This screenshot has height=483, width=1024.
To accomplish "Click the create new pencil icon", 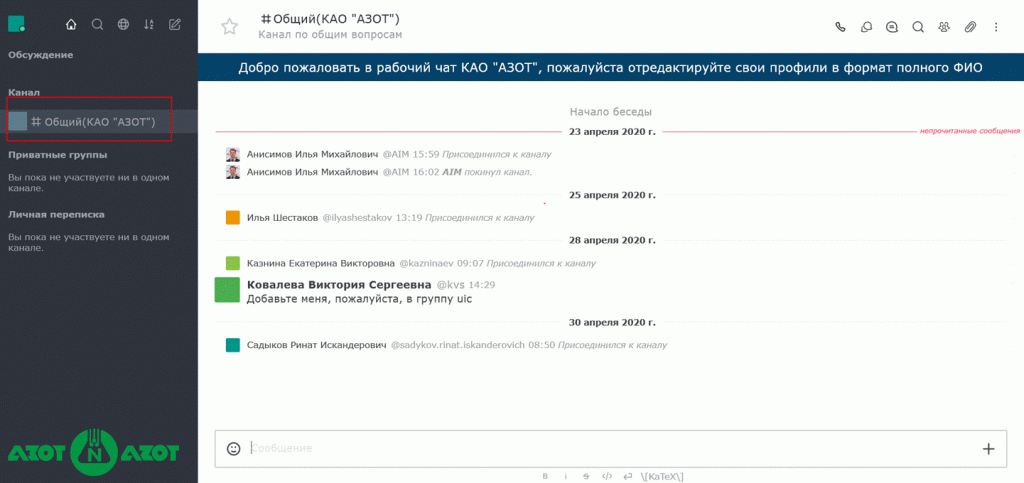I will coord(174,25).
